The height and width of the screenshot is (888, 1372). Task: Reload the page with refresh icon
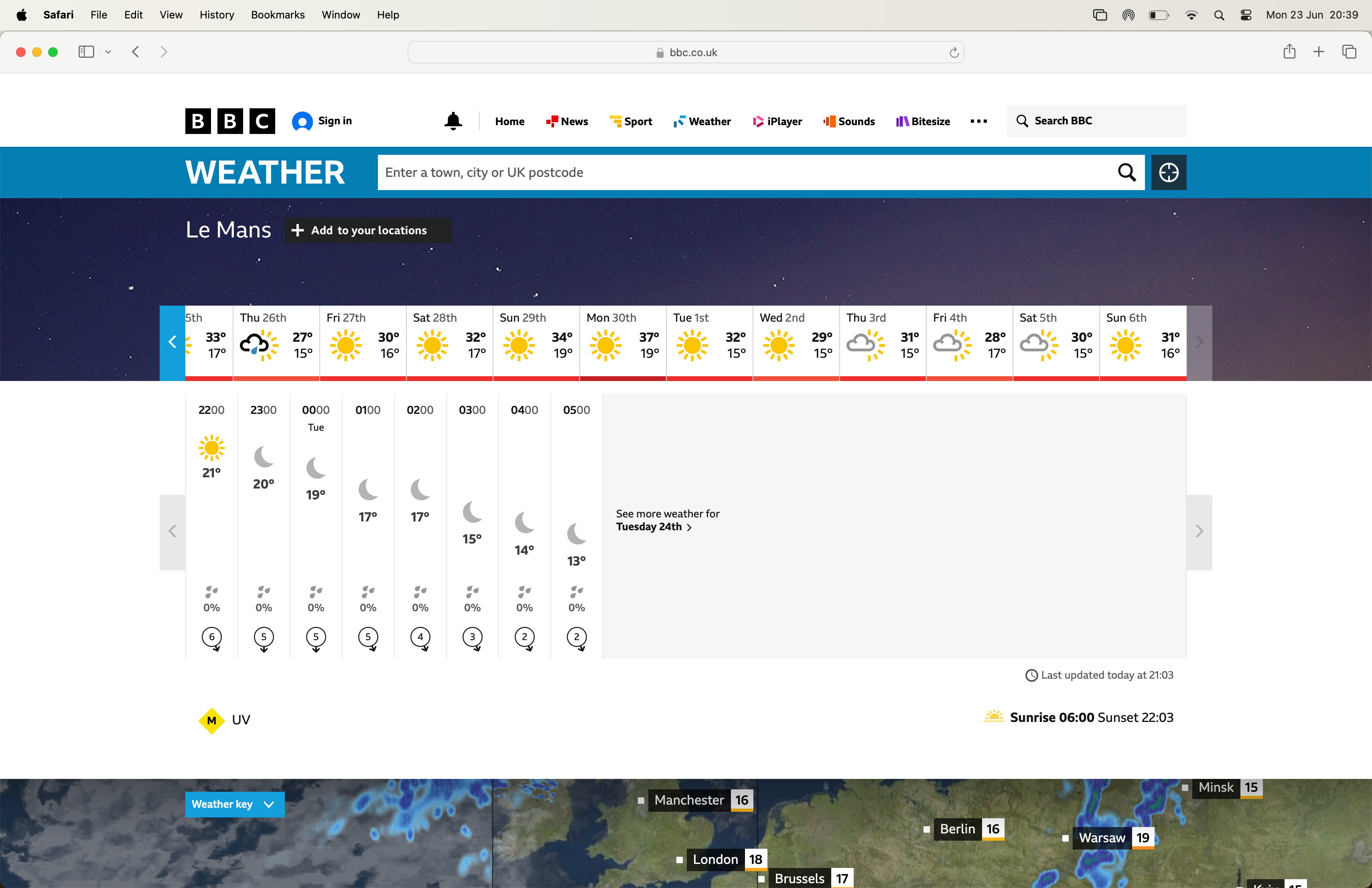pos(954,53)
